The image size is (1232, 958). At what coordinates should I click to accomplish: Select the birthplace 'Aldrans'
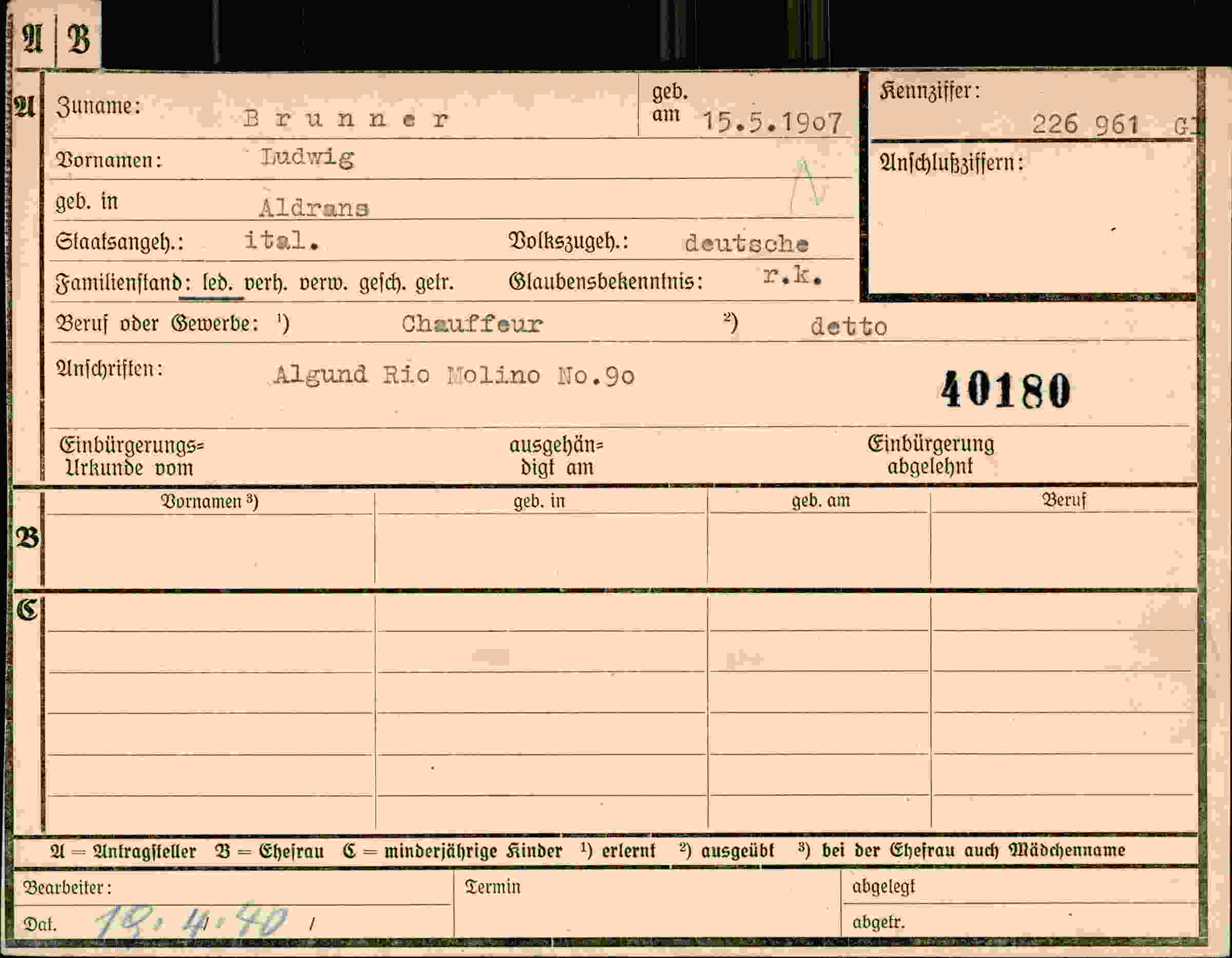314,208
